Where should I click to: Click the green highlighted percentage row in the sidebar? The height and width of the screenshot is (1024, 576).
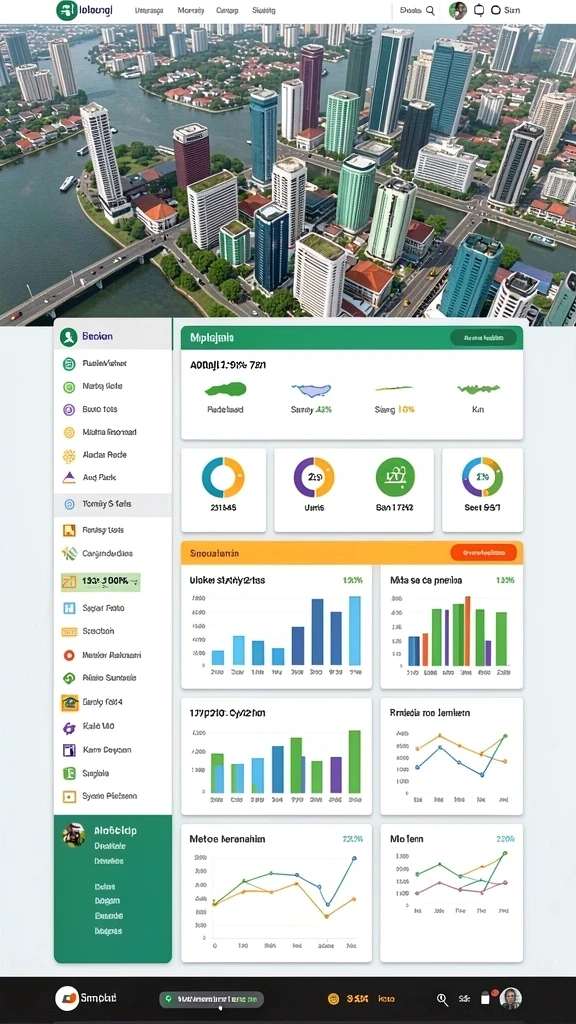point(101,582)
